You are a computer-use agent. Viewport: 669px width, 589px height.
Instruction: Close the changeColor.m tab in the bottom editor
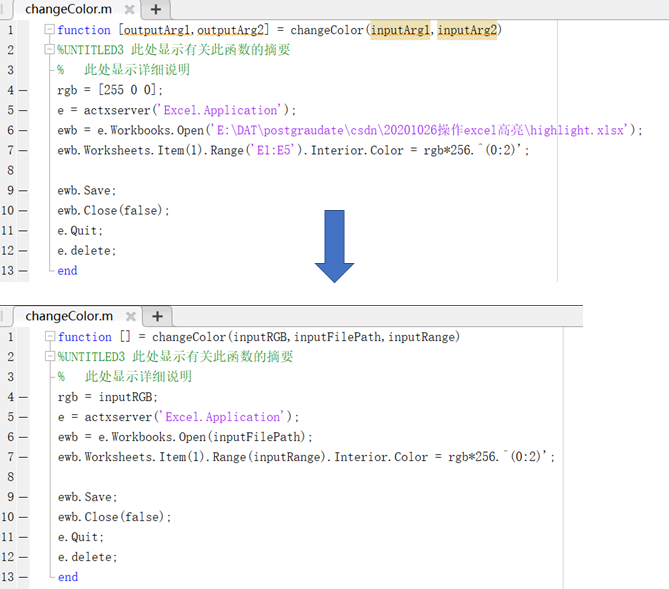131,316
